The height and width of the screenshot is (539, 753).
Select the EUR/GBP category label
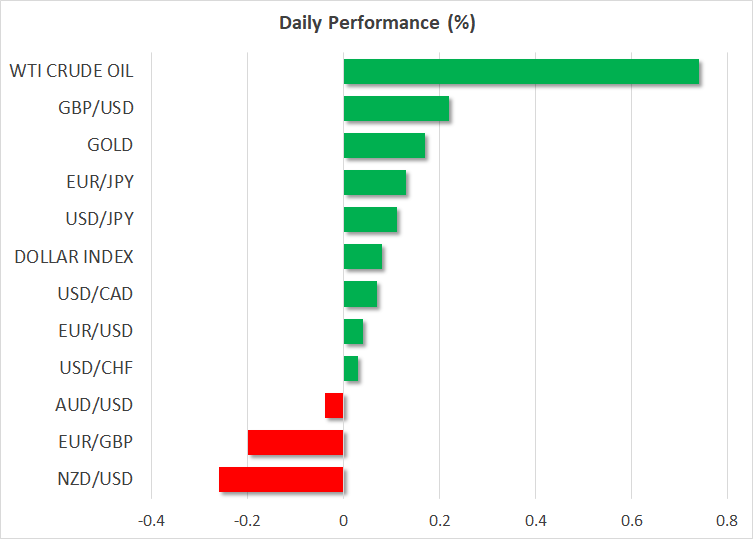click(97, 441)
